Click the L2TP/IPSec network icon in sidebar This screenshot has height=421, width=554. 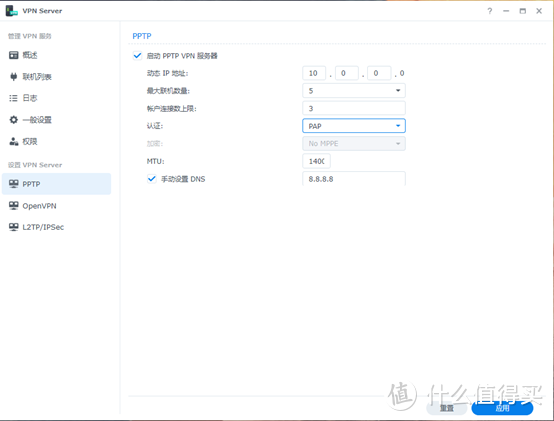tap(13, 227)
